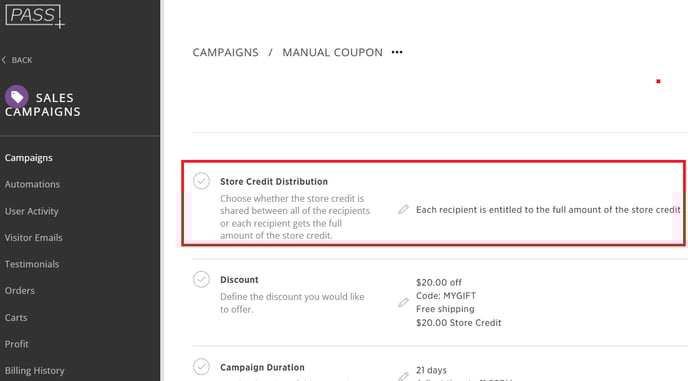Screen dimensions: 688x381
Task: Click the small red dot indicator
Action: (658, 81)
